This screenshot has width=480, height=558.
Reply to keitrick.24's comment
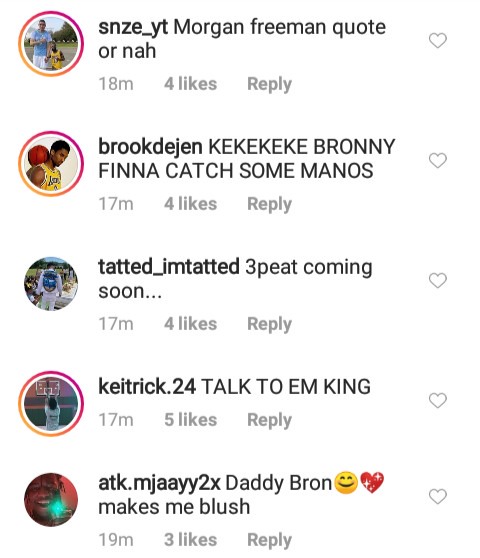click(269, 420)
